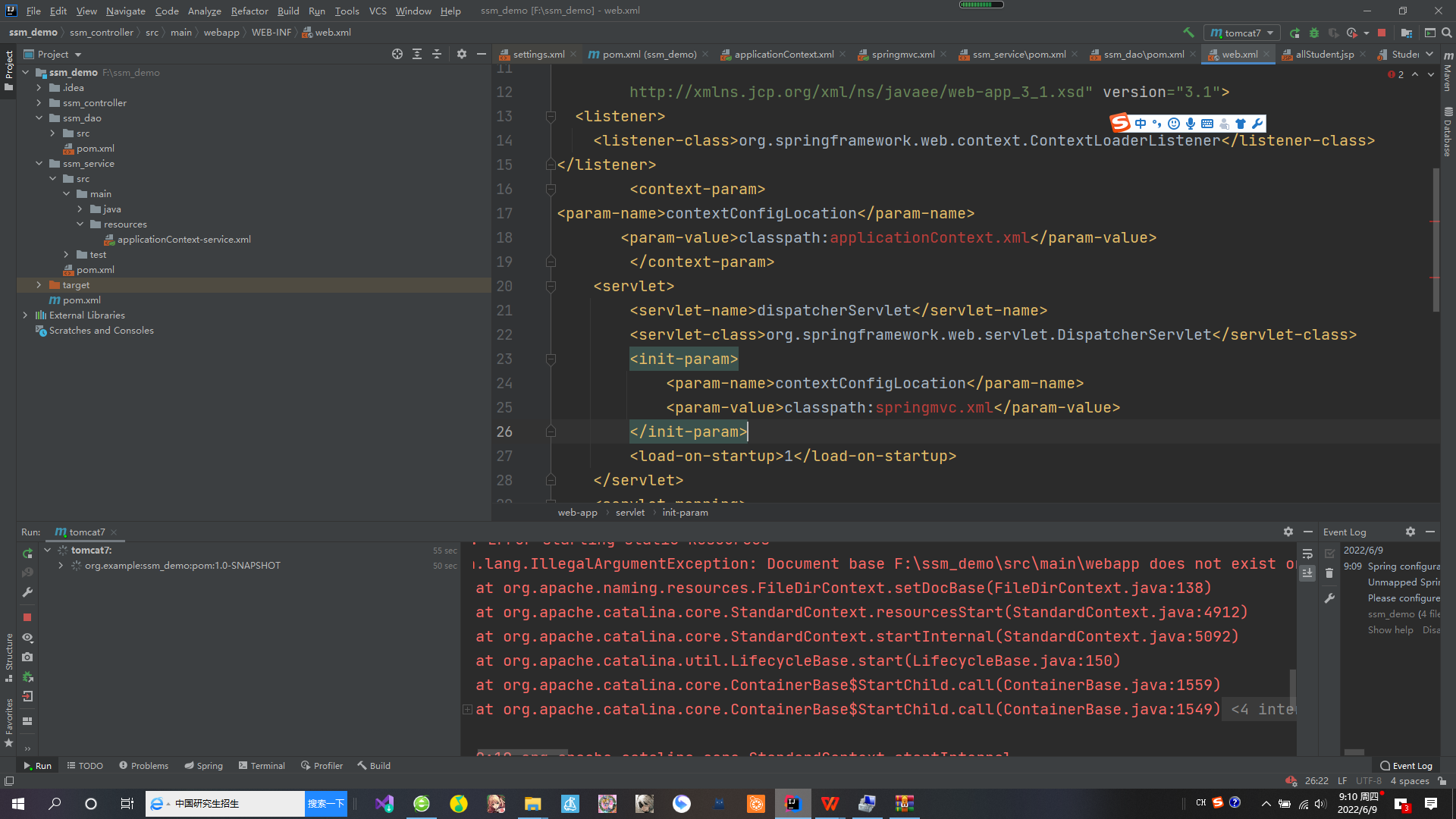Locate the current file in the Project tree
1456x819 pixels.
point(397,54)
